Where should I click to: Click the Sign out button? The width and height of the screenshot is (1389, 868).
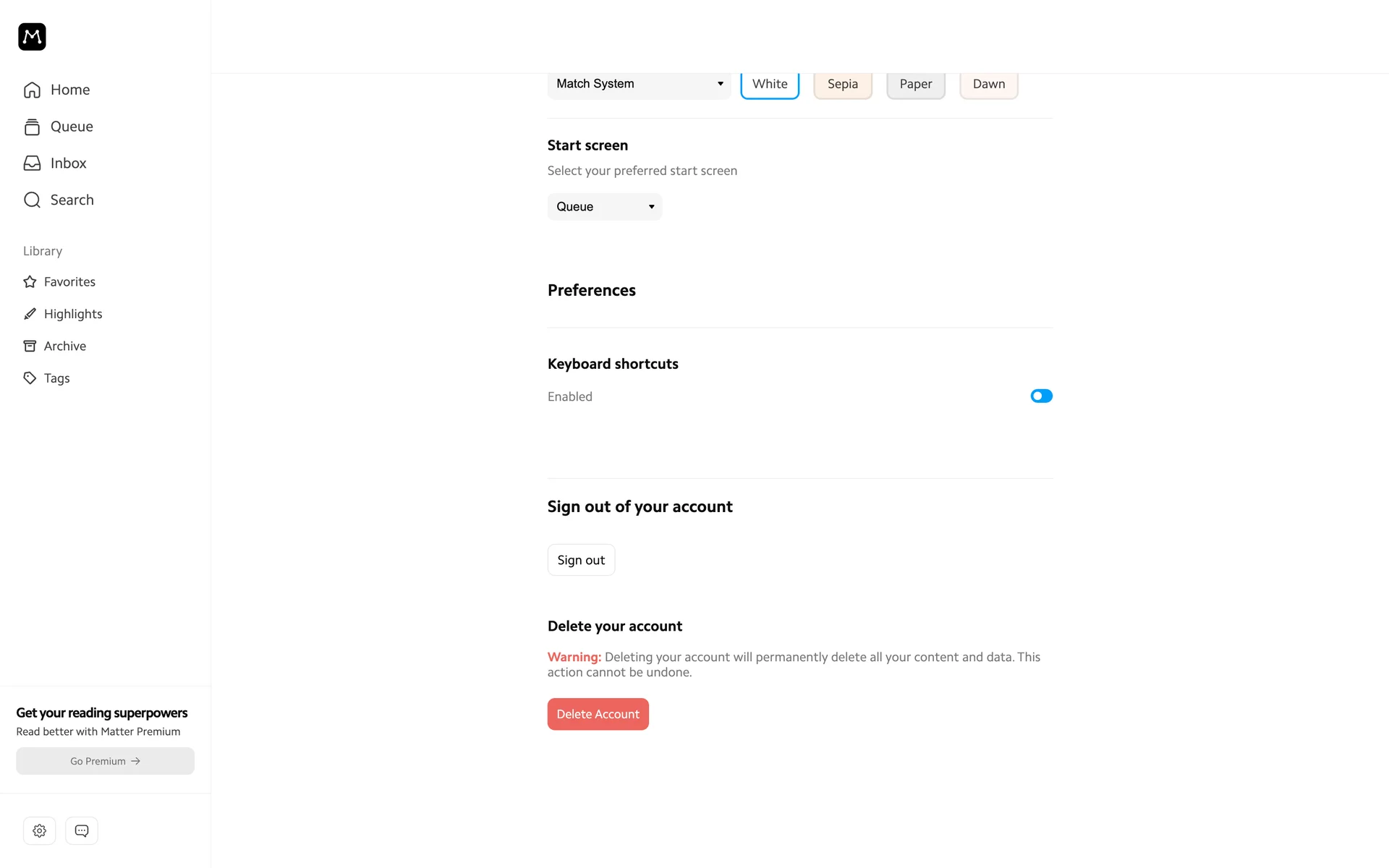pyautogui.click(x=581, y=560)
